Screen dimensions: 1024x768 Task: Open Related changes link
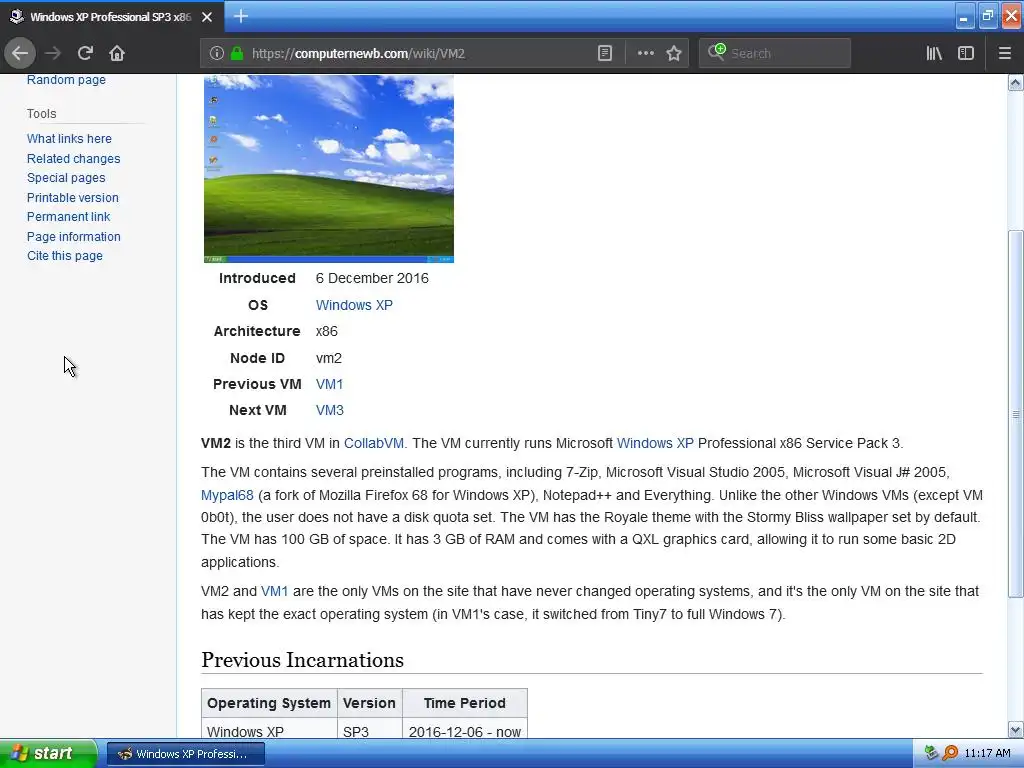pyautogui.click(x=74, y=159)
